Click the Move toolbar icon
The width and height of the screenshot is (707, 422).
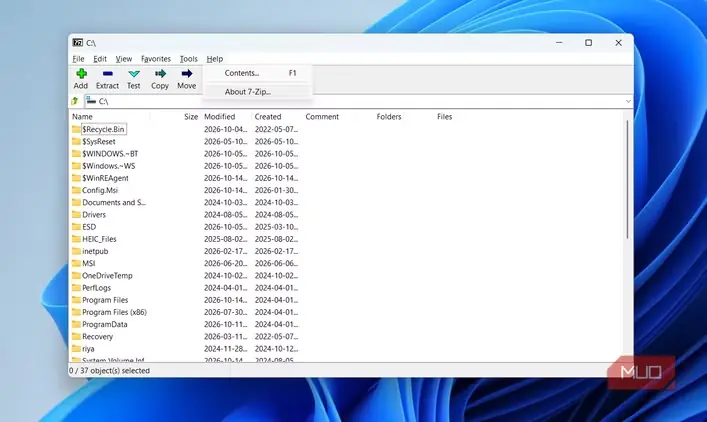point(187,73)
